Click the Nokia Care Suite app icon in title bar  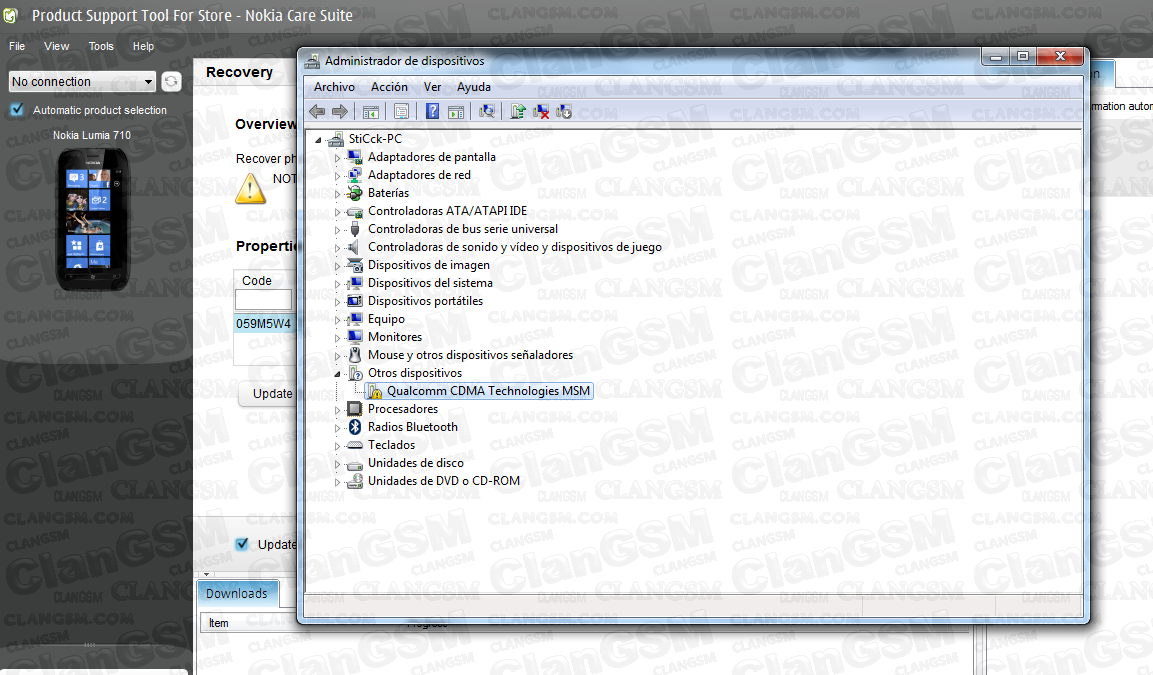[x=10, y=15]
